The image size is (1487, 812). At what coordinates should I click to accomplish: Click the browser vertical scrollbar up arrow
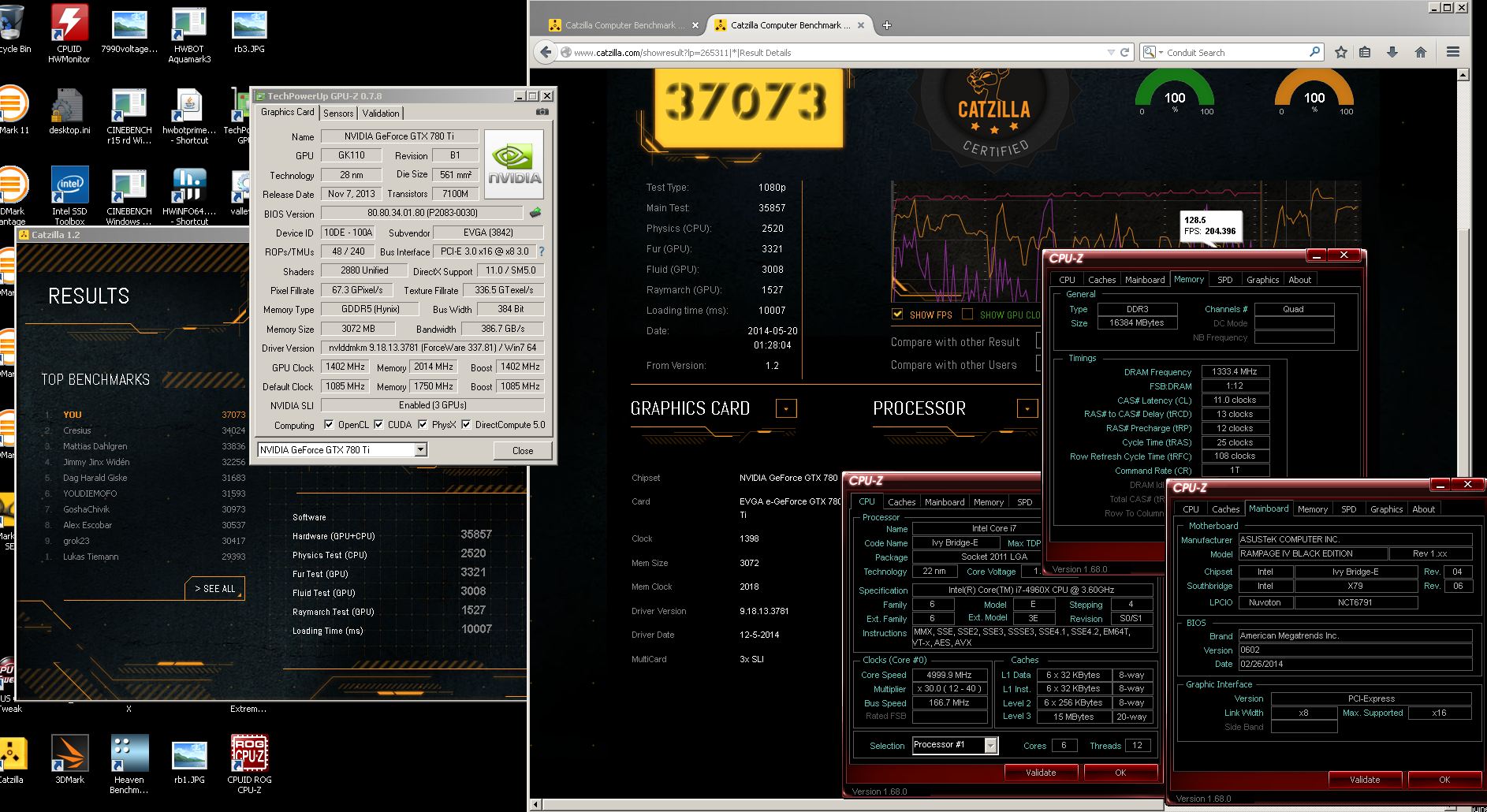point(1464,76)
